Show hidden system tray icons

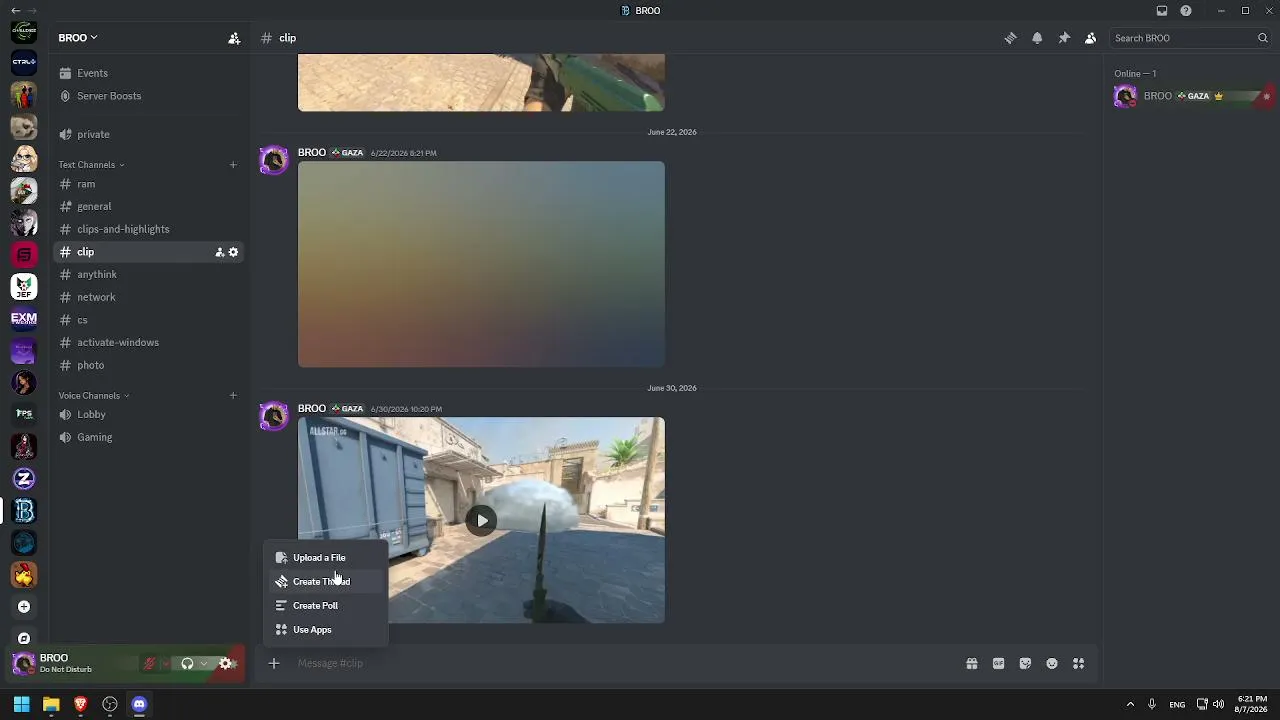coord(1130,704)
